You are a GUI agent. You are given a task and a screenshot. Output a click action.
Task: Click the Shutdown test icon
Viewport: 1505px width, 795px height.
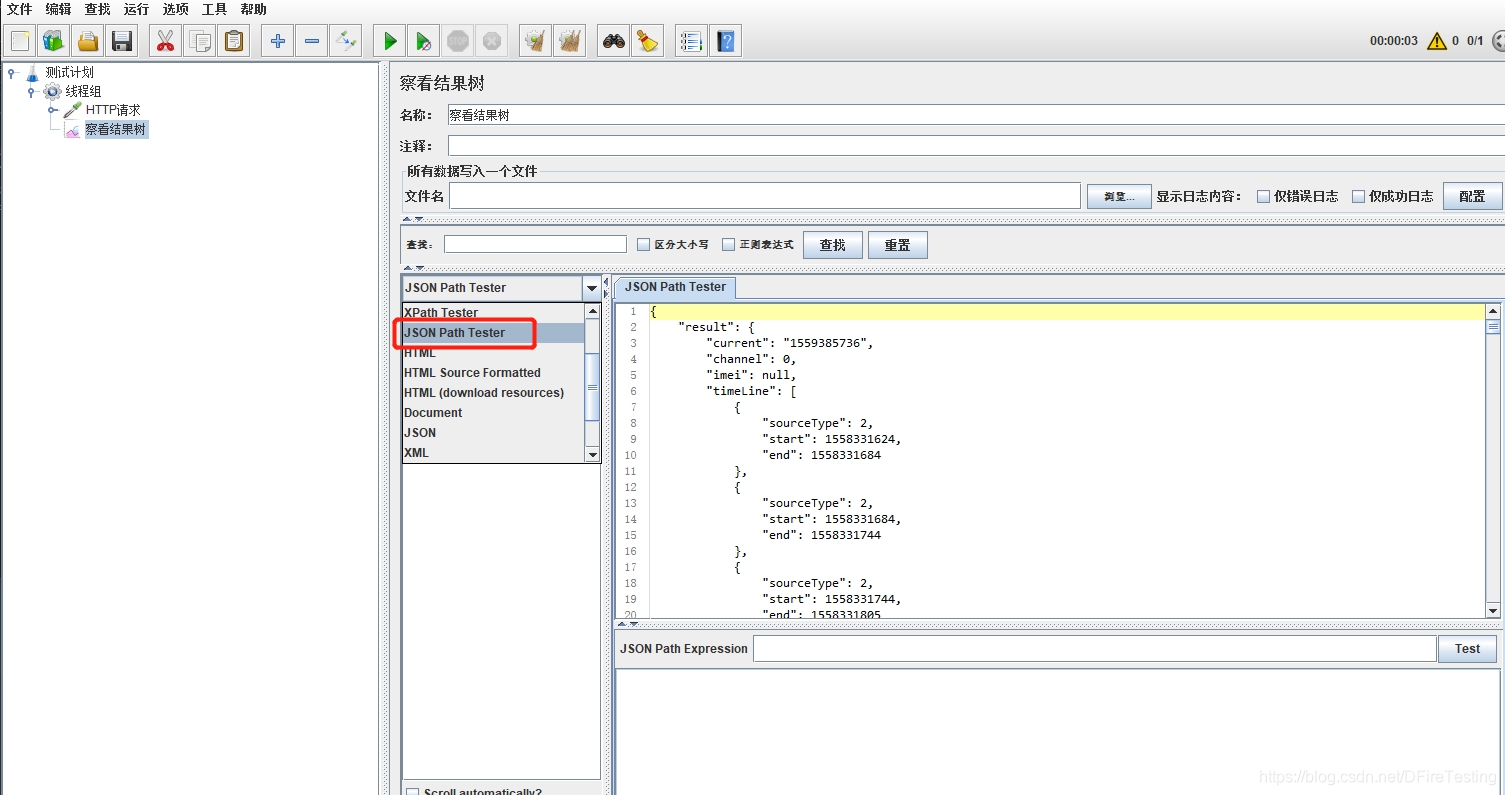click(x=492, y=41)
